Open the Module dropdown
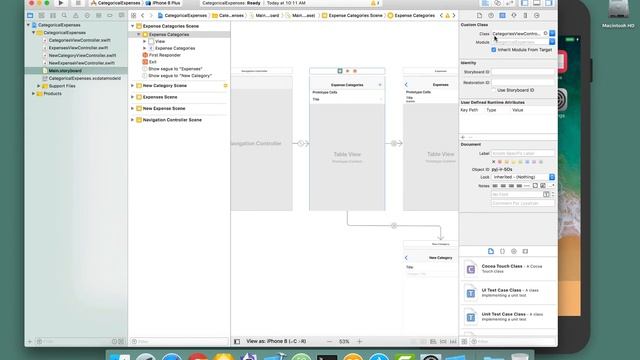The width and height of the screenshot is (640, 360). [x=552, y=42]
